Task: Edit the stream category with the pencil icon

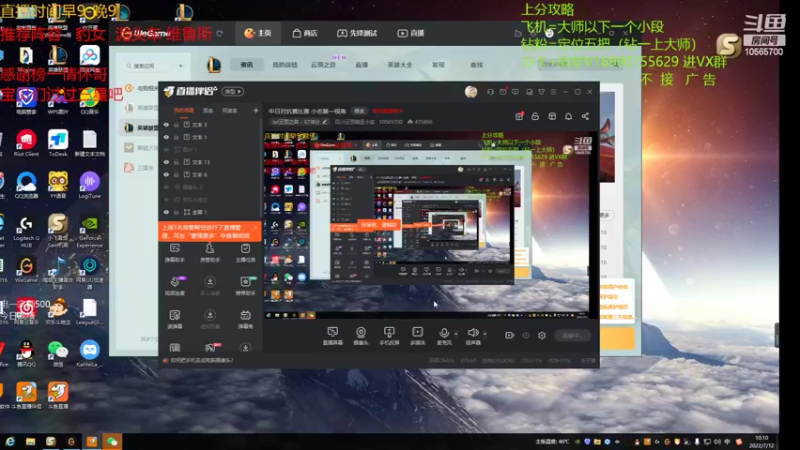Action: coord(324,122)
